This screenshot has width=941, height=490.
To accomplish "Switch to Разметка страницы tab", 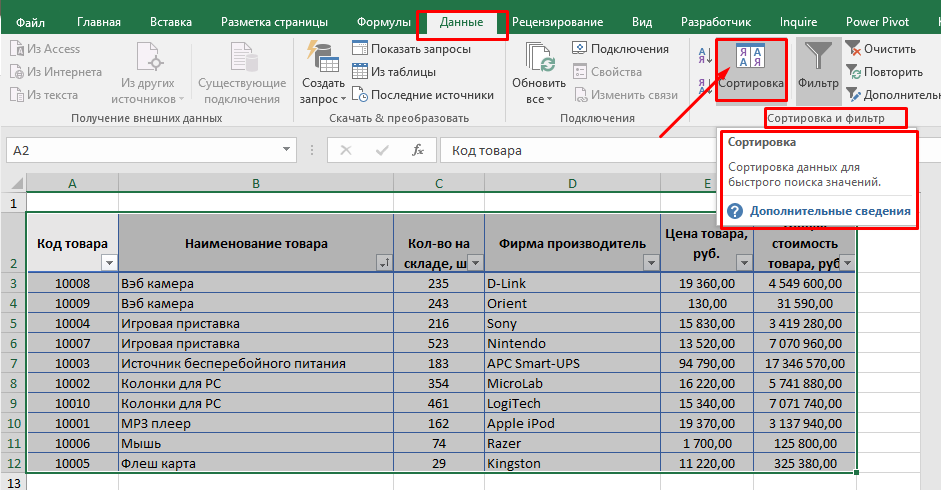I will tap(274, 22).
